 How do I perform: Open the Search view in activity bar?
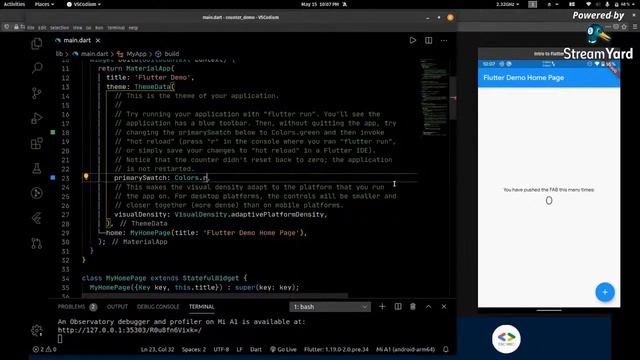[x=37, y=68]
